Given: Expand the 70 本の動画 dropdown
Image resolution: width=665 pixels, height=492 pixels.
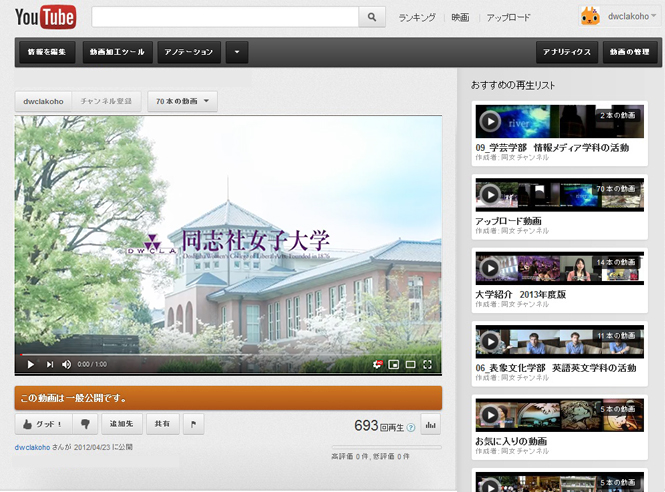Looking at the screenshot, I should pyautogui.click(x=182, y=101).
